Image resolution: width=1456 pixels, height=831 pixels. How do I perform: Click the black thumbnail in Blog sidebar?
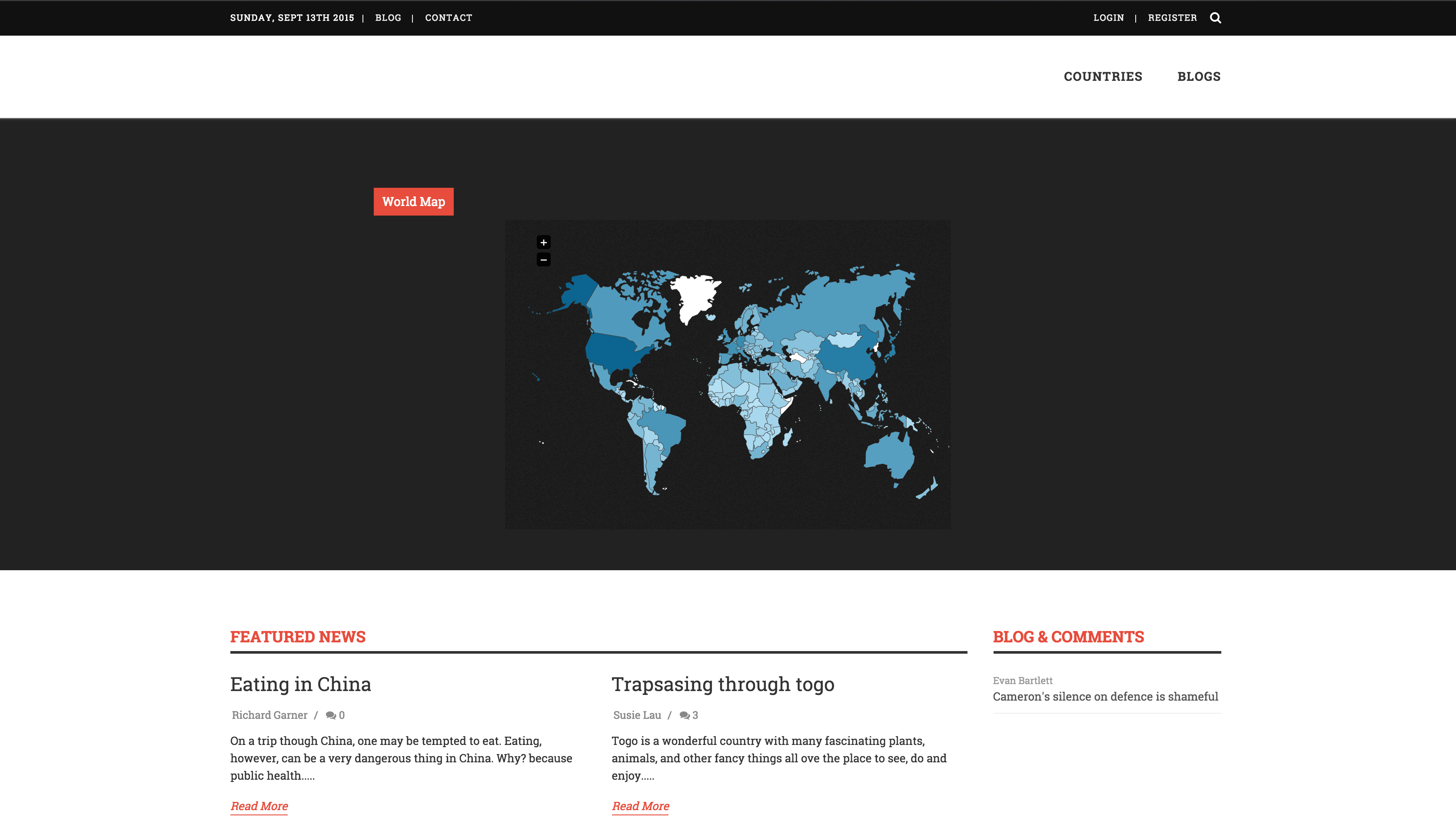(x=1073, y=776)
